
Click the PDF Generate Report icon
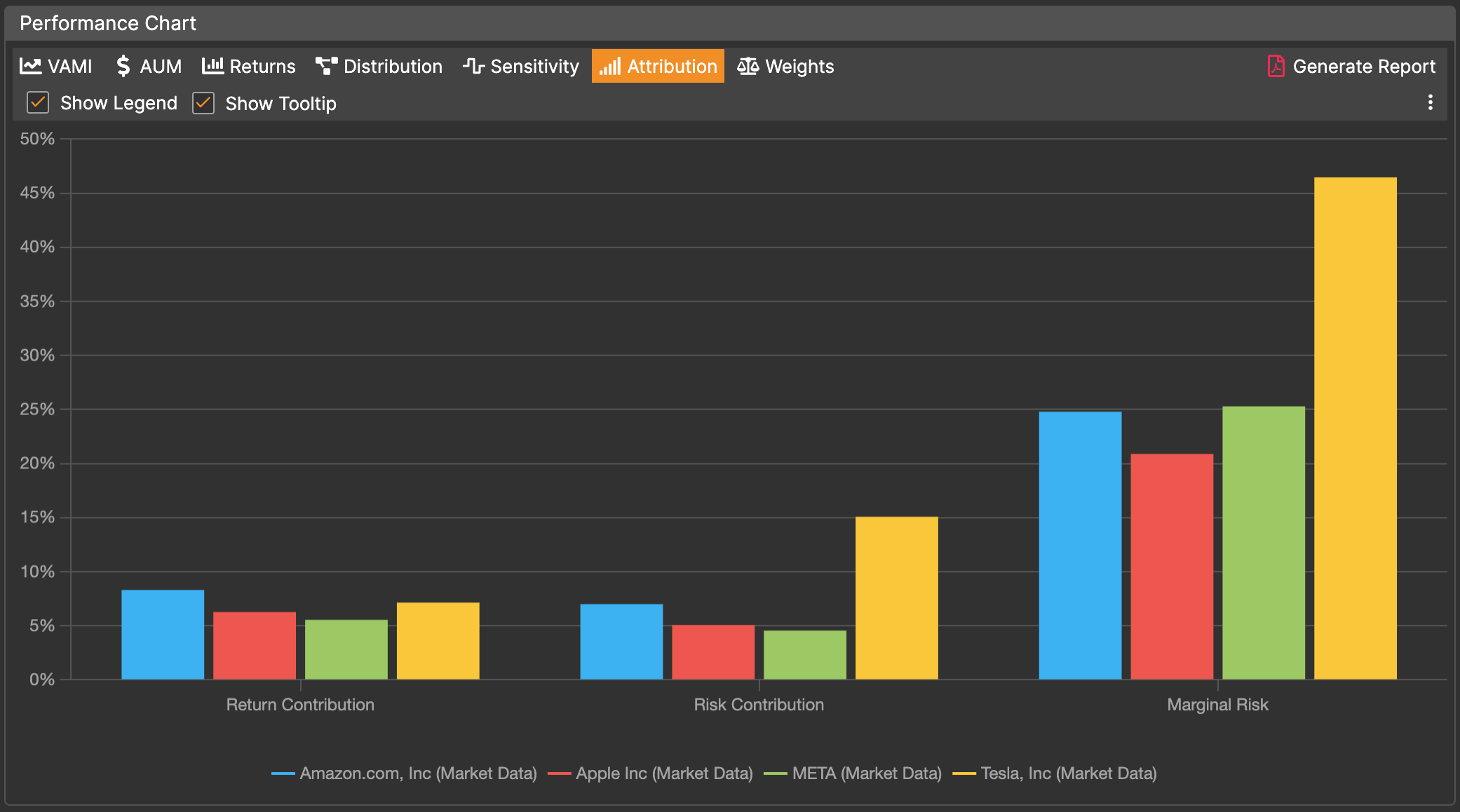click(1276, 66)
